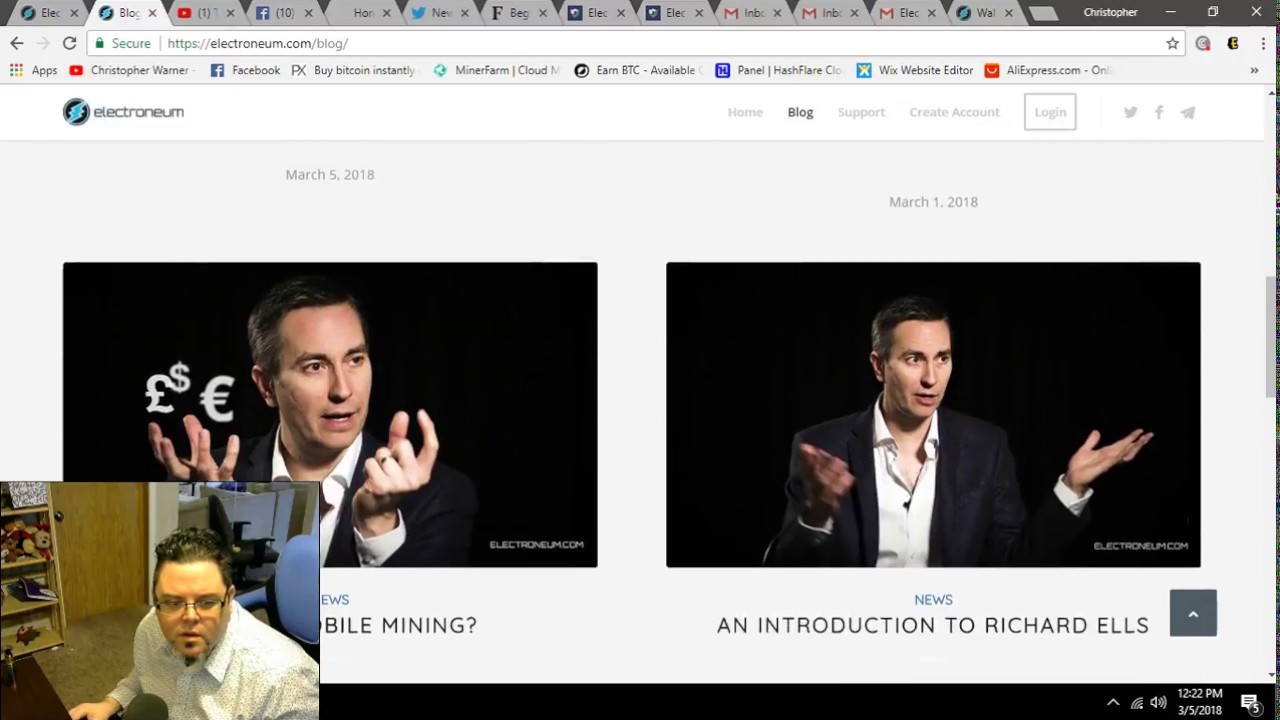Expand the bookmarks overflow chevron
This screenshot has width=1280, height=720.
coord(1254,70)
